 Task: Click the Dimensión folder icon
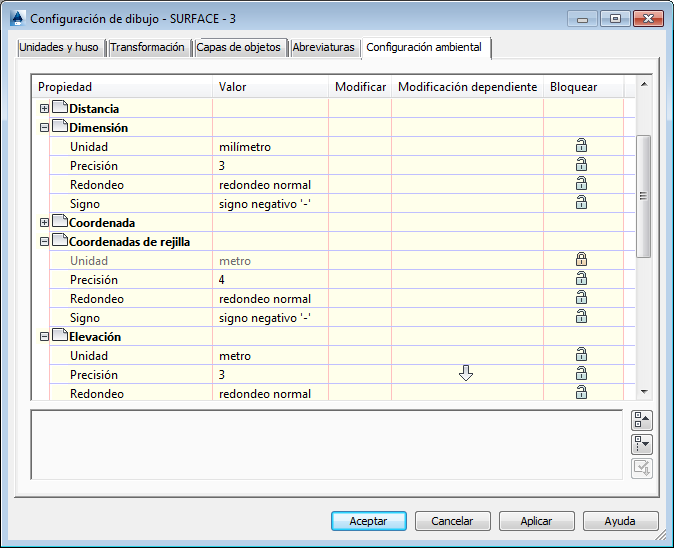pos(60,126)
